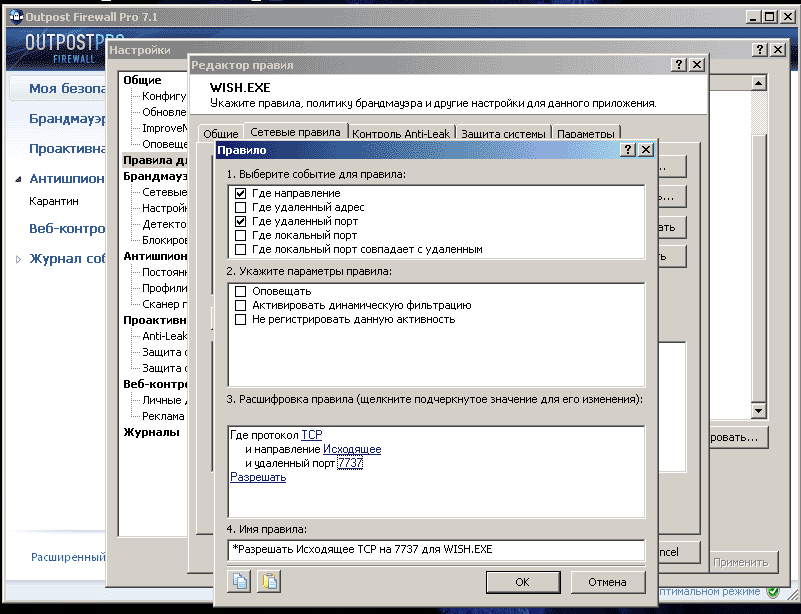Image resolution: width=801 pixels, height=614 pixels.
Task: Select Блокировка item in settings tree
Action: [164, 240]
